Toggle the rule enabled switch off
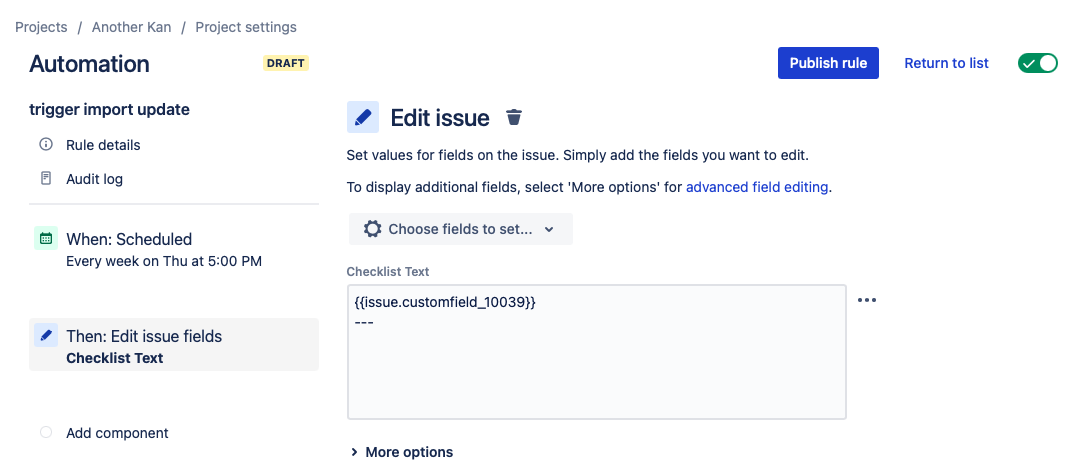Screen dimensions: 1077x467 tap(1037, 63)
